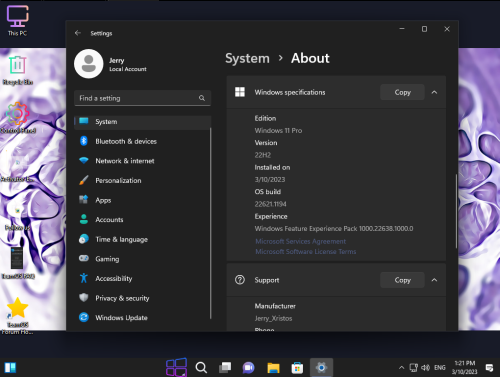
Task: Copy the Support details
Action: (402, 280)
